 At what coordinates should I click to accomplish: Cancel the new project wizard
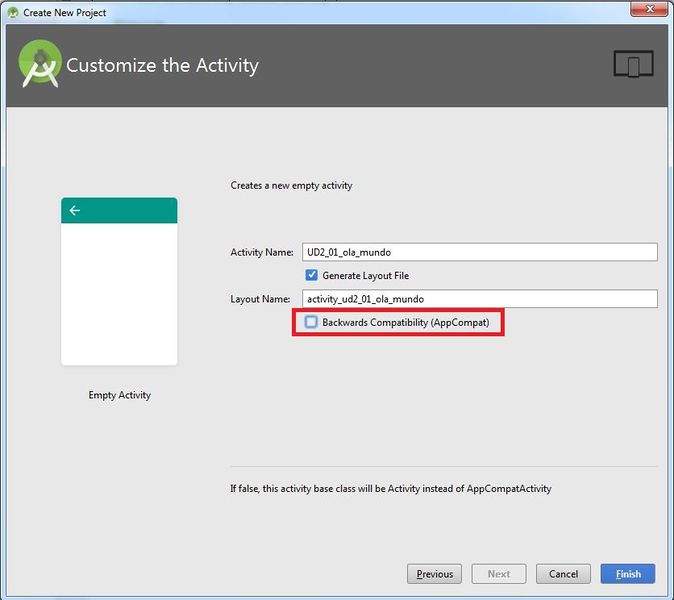click(563, 574)
